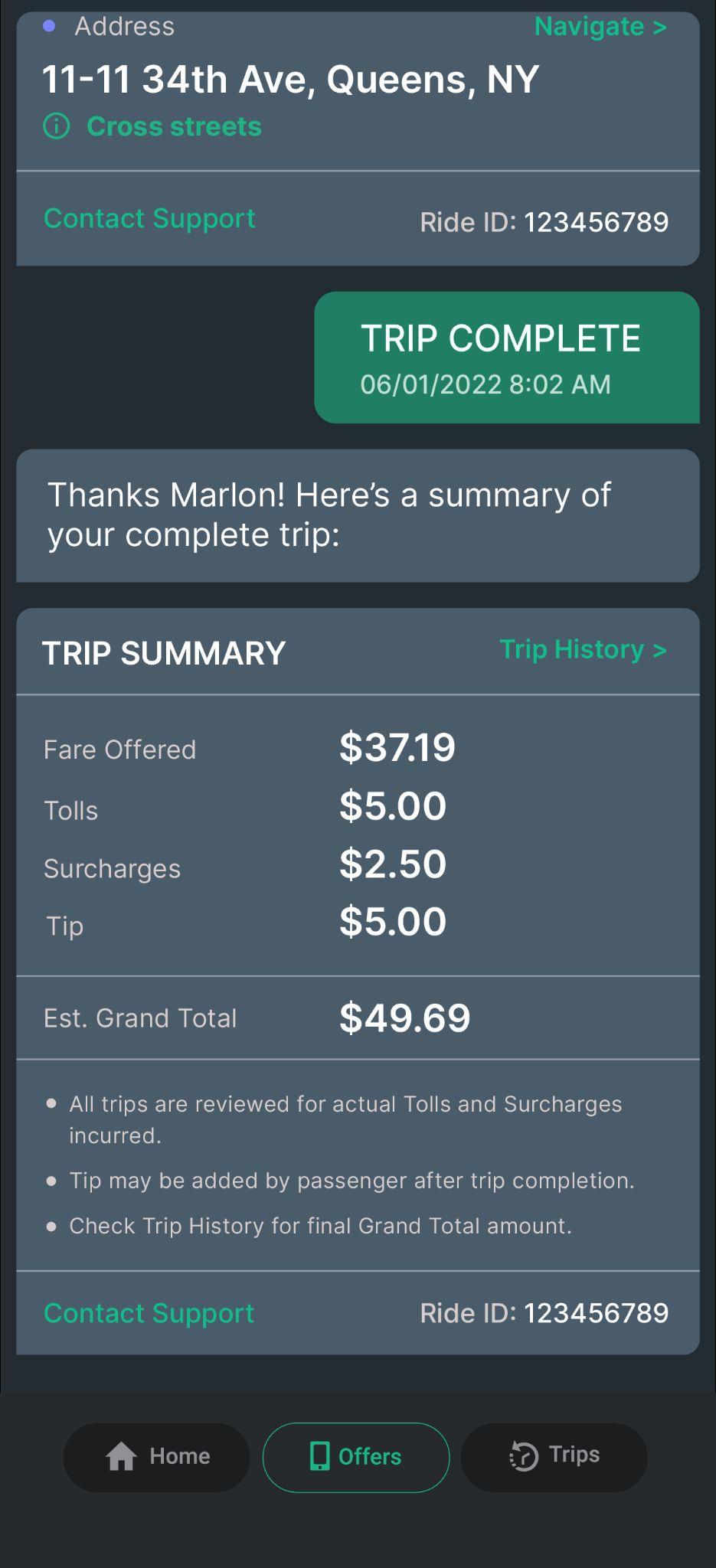The height and width of the screenshot is (1568, 716).
Task: Tap the address 11-11 34th Ave, Queens
Action: click(290, 80)
